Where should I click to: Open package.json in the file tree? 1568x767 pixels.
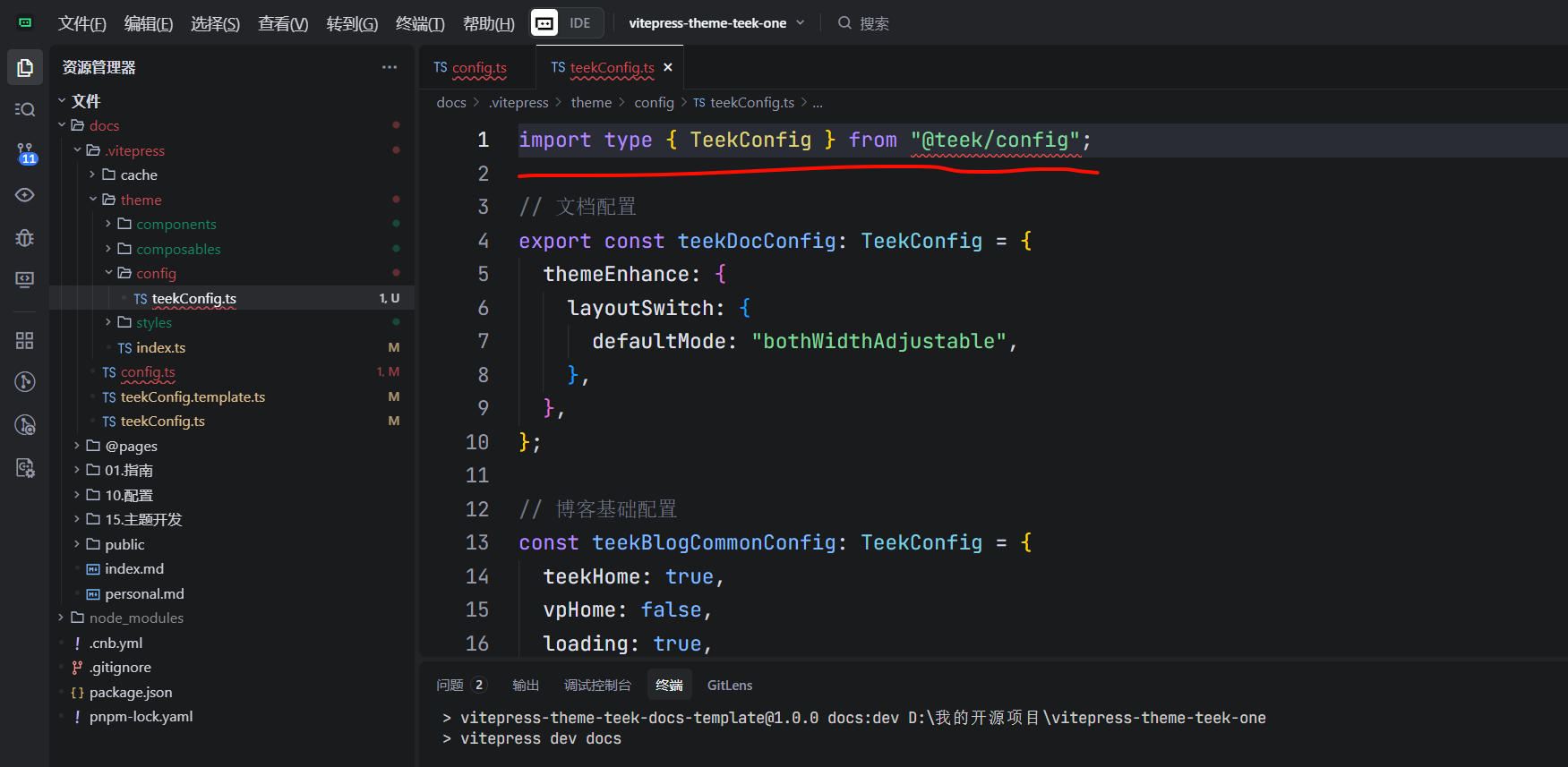click(x=131, y=692)
